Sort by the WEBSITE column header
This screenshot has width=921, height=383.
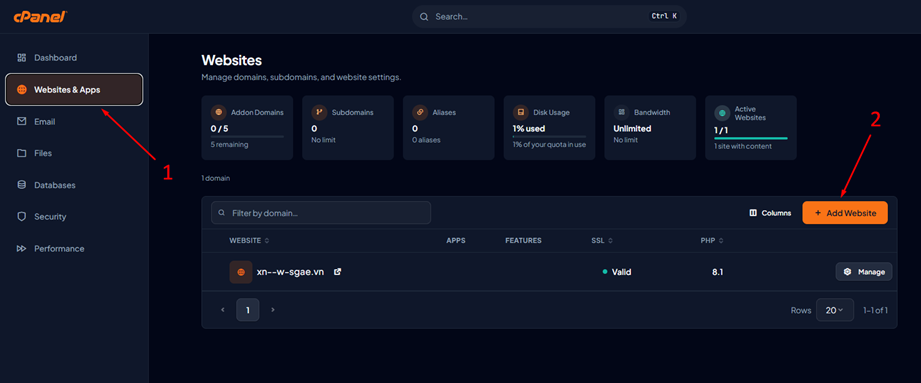click(x=249, y=240)
